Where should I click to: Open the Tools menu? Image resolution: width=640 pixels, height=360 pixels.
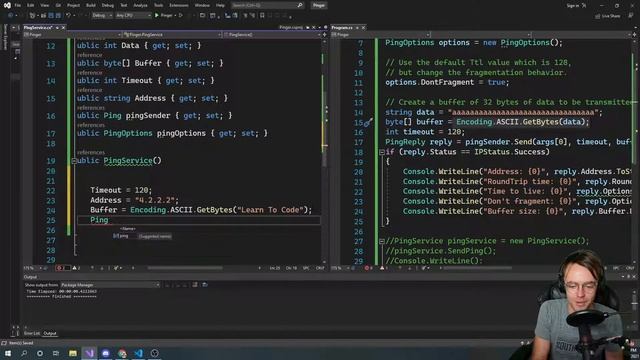(x=158, y=5)
